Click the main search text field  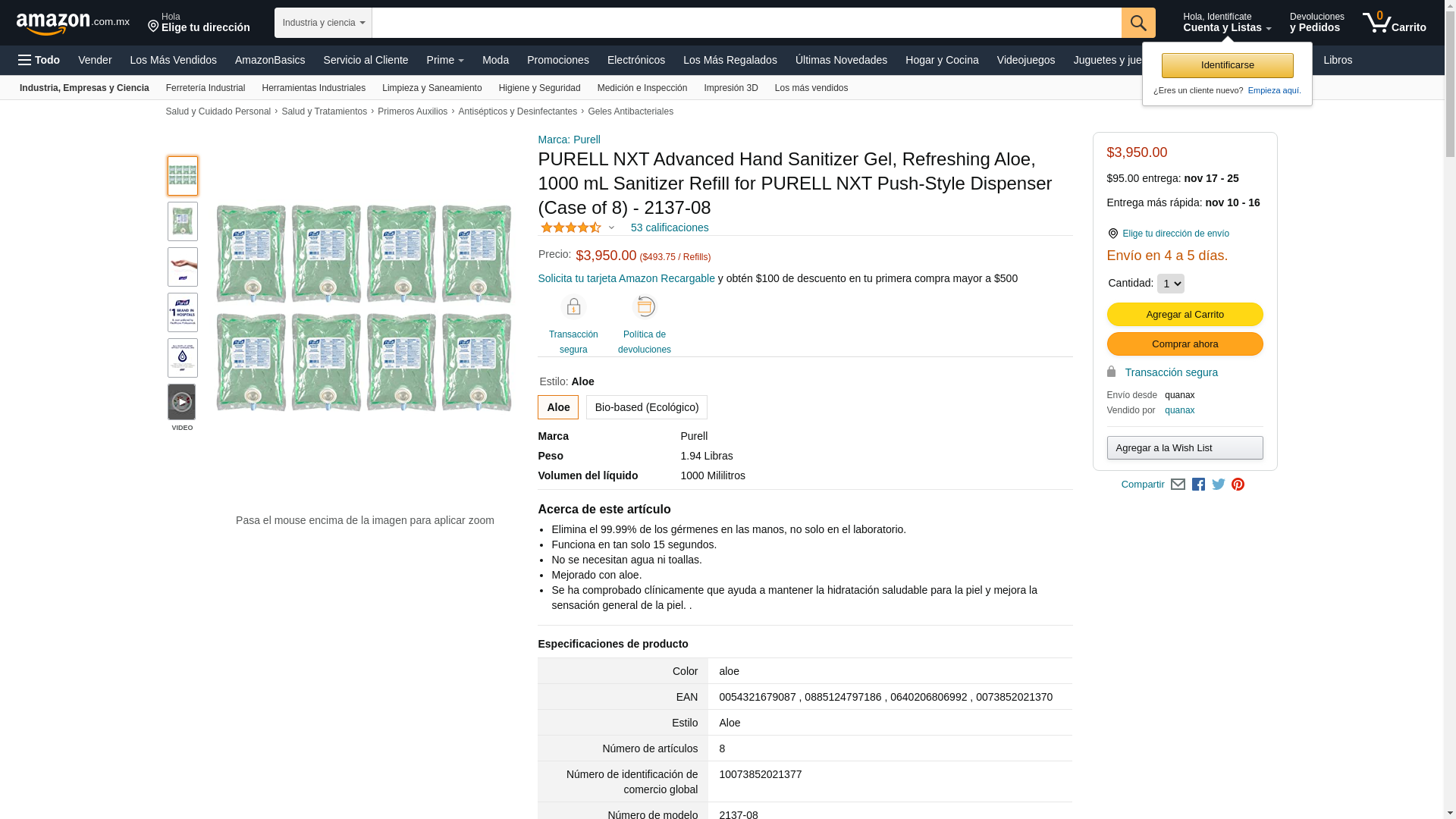(747, 23)
